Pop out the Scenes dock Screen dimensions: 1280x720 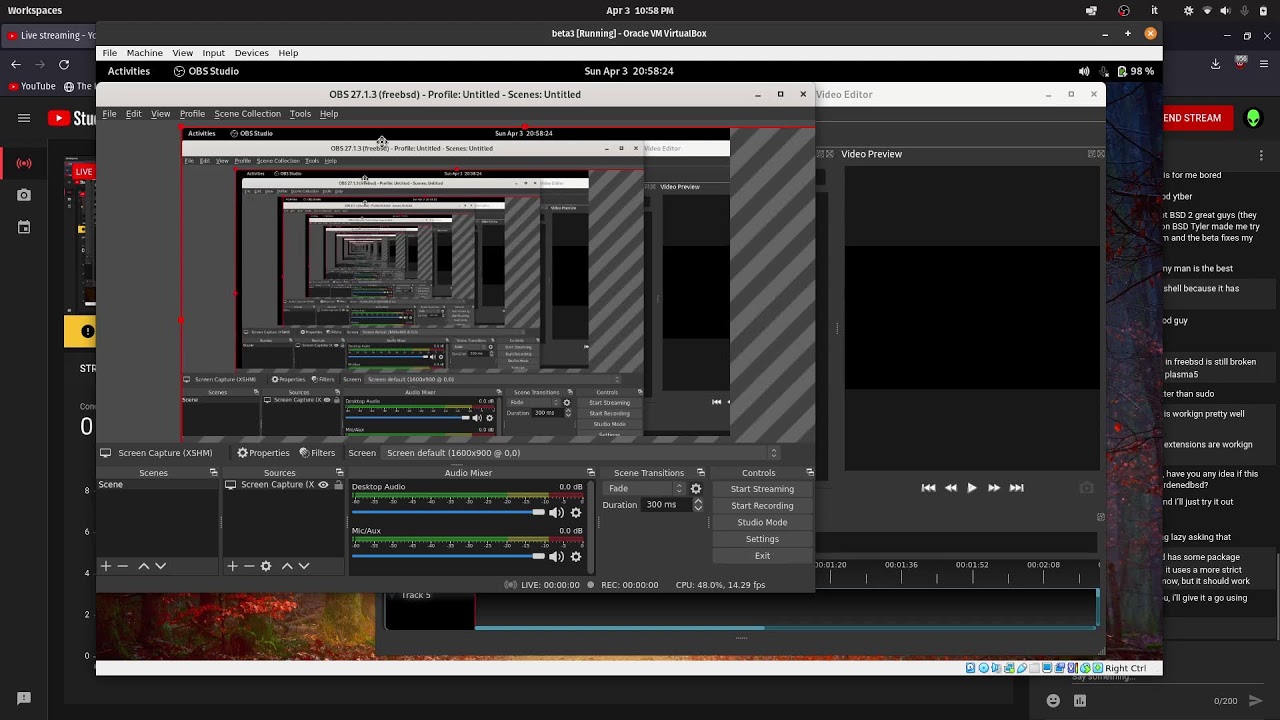coord(213,473)
